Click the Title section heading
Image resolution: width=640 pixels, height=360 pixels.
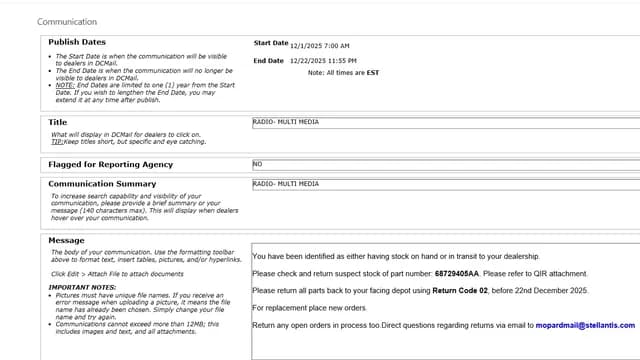[x=58, y=122]
